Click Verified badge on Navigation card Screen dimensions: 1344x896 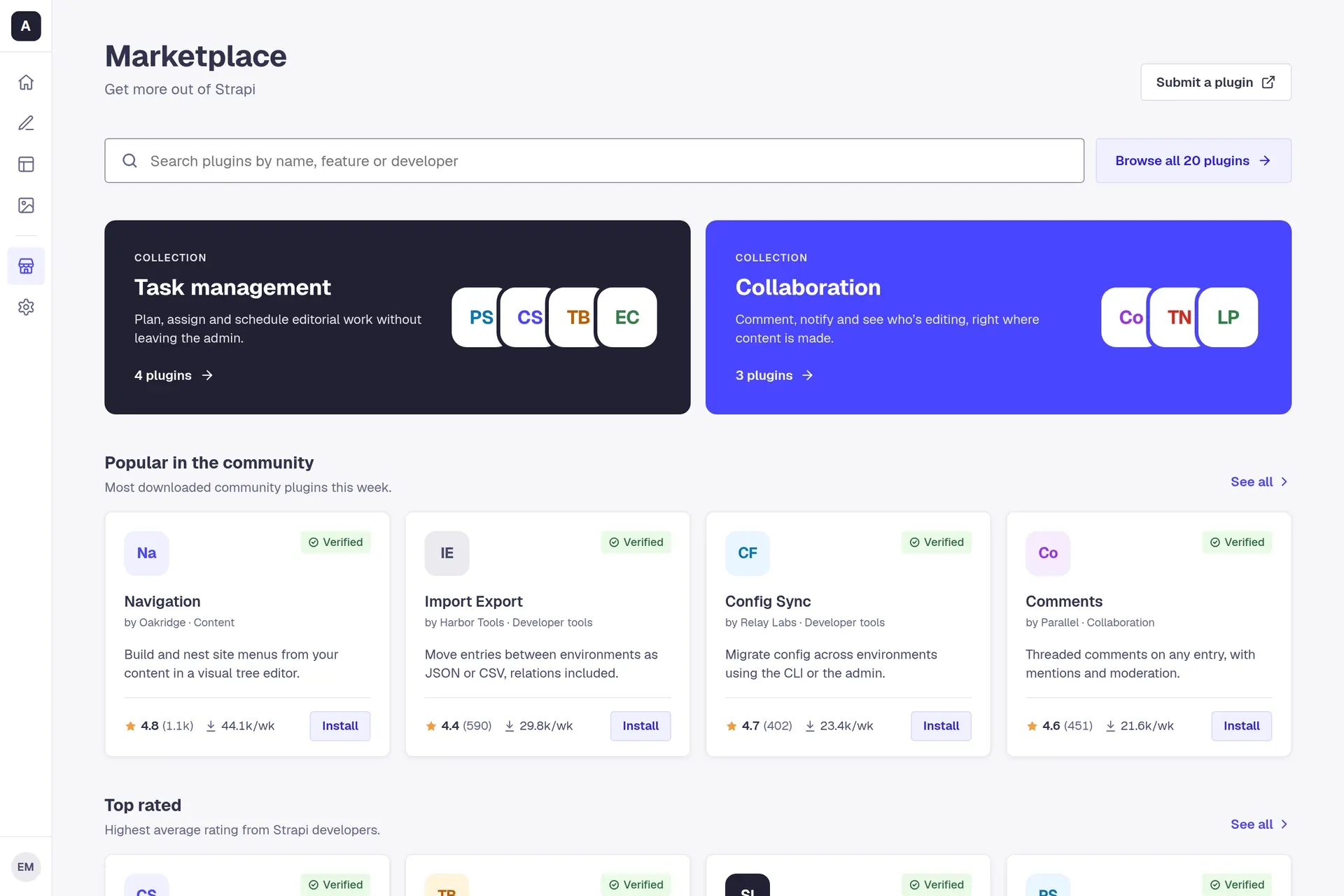click(336, 542)
